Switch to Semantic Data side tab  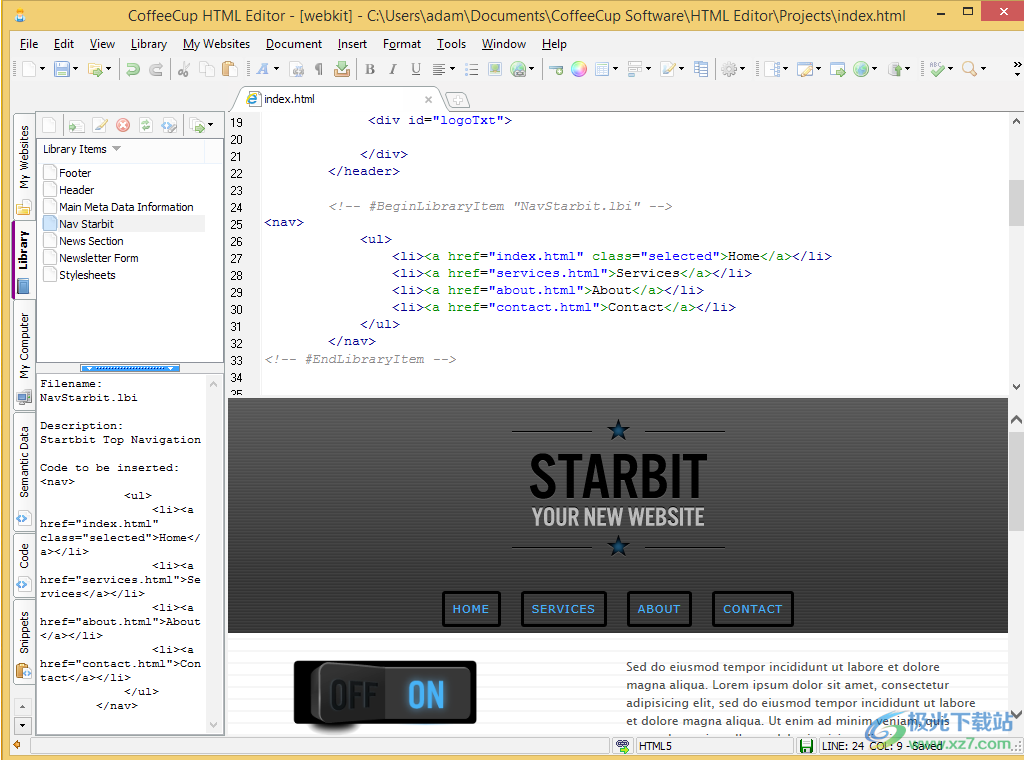(x=24, y=471)
